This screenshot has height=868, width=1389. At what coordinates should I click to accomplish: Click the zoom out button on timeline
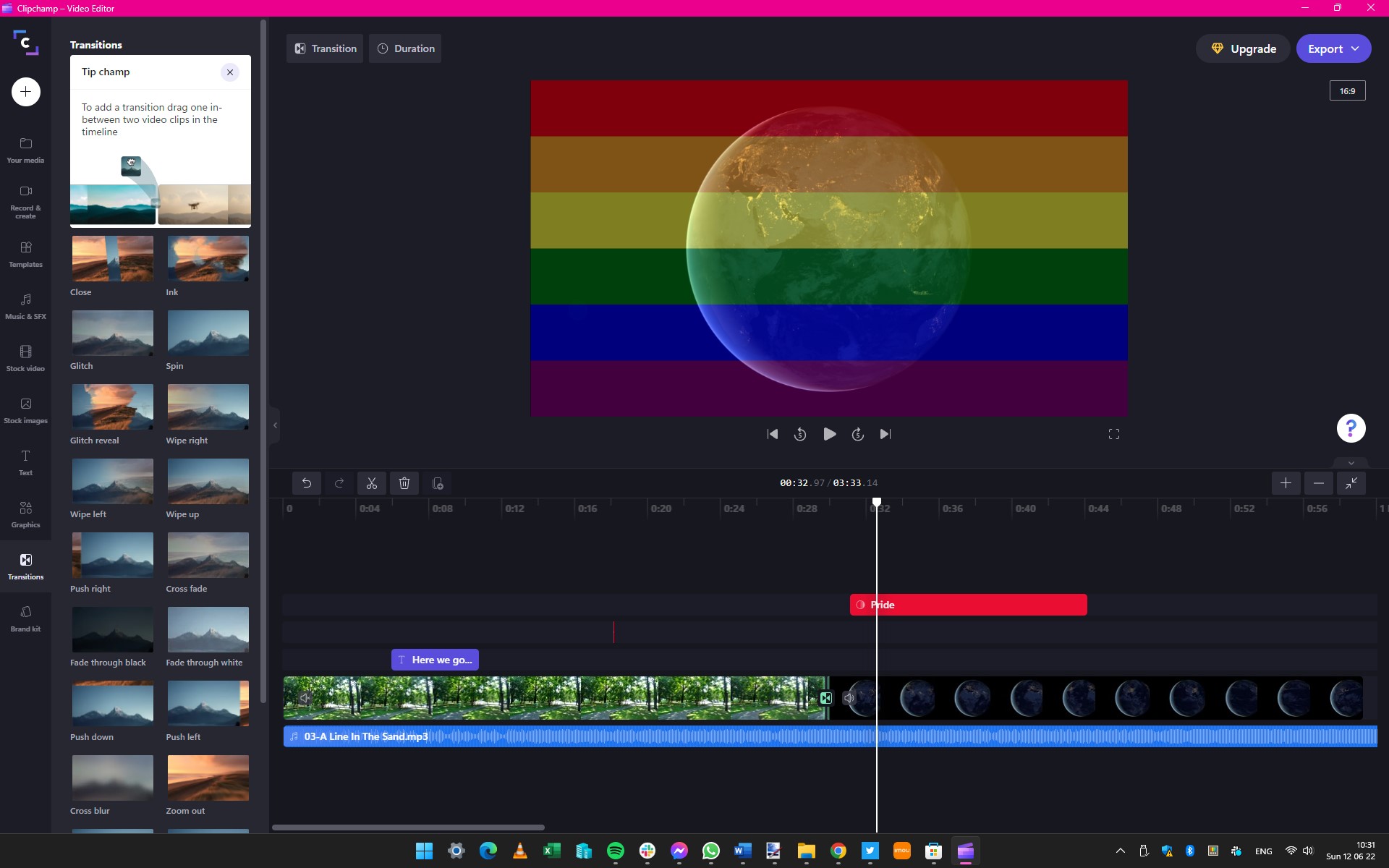1318,483
